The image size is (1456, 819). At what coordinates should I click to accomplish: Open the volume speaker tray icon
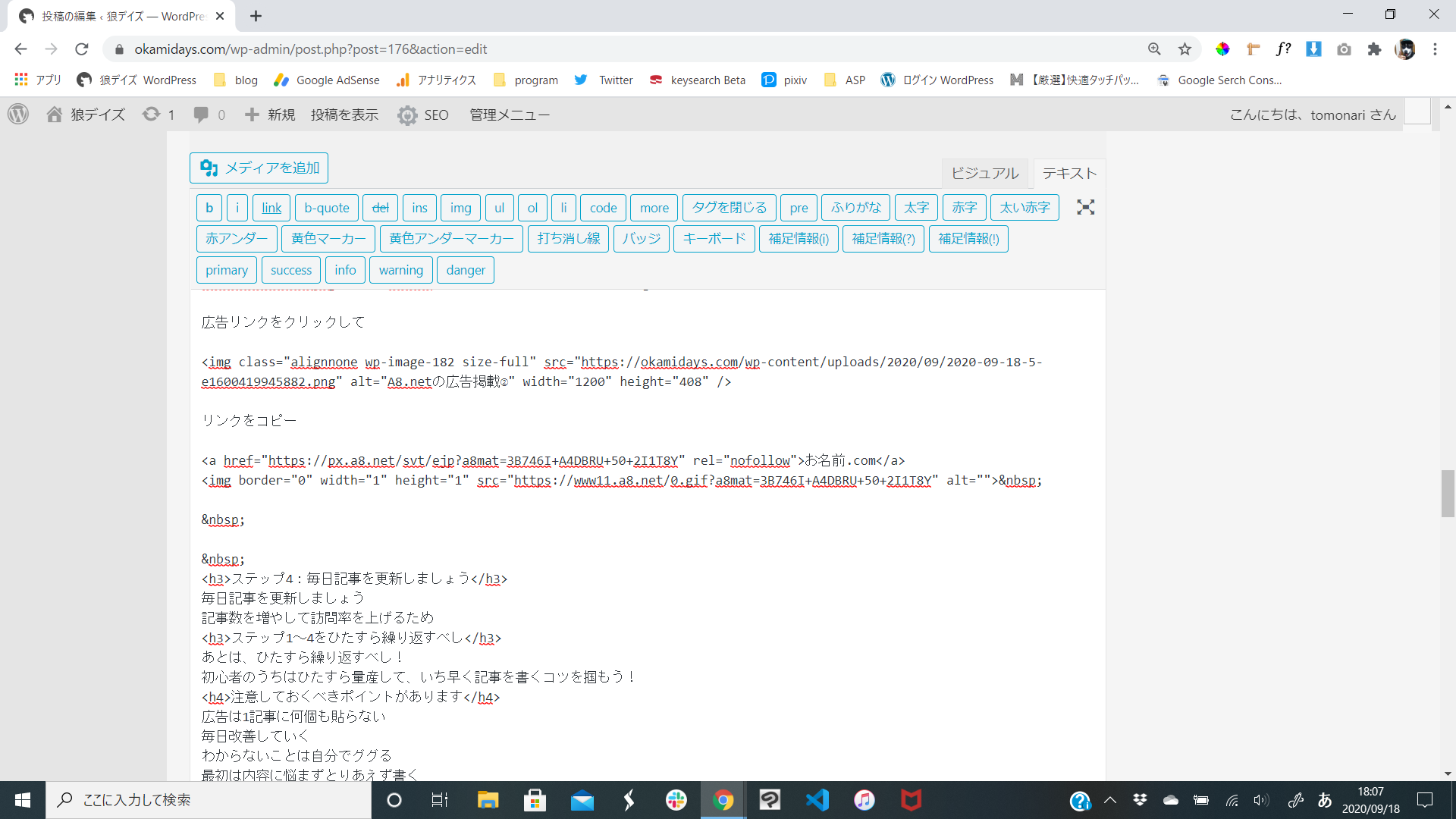click(x=1260, y=800)
